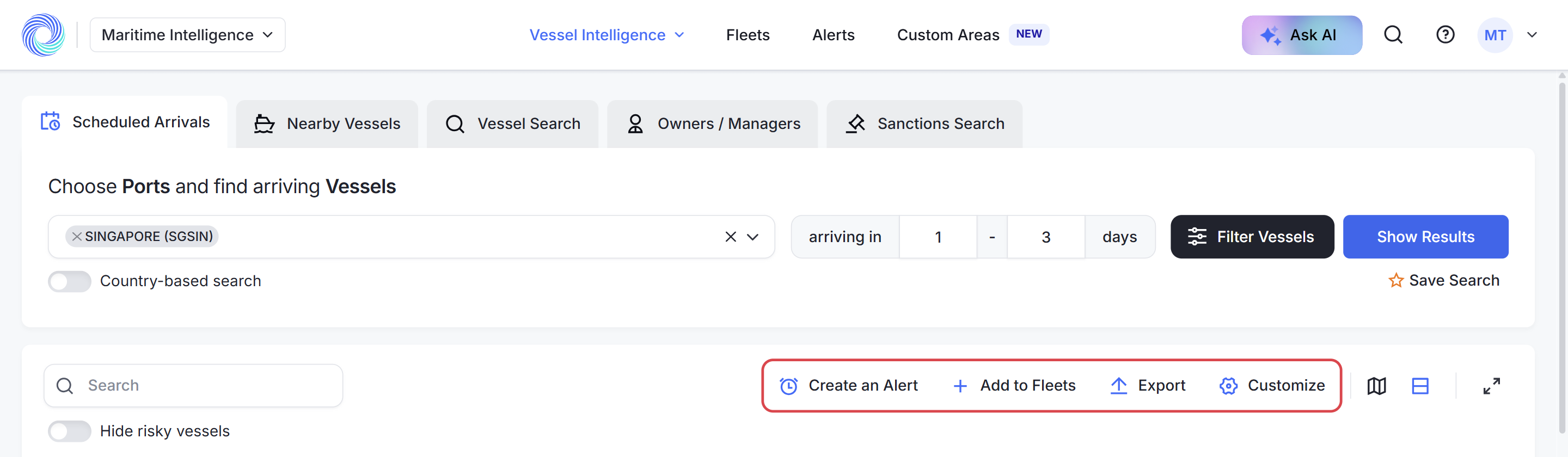
Task: Open the Sanctions Search tab
Action: [x=924, y=123]
